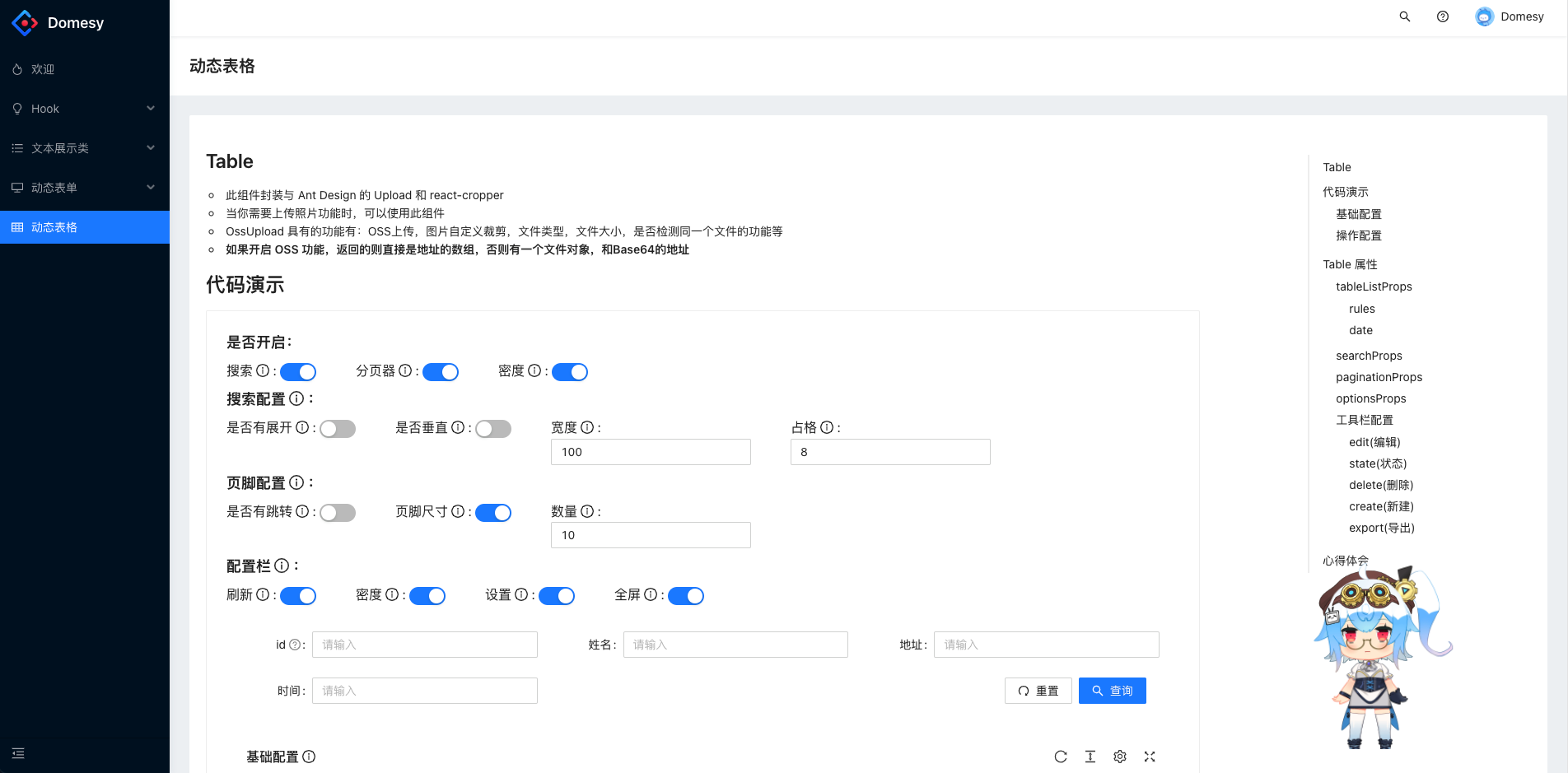This screenshot has height=773, width=1568.
Task: Collapse the sidebar with the bottom fold icon
Action: coord(18,753)
